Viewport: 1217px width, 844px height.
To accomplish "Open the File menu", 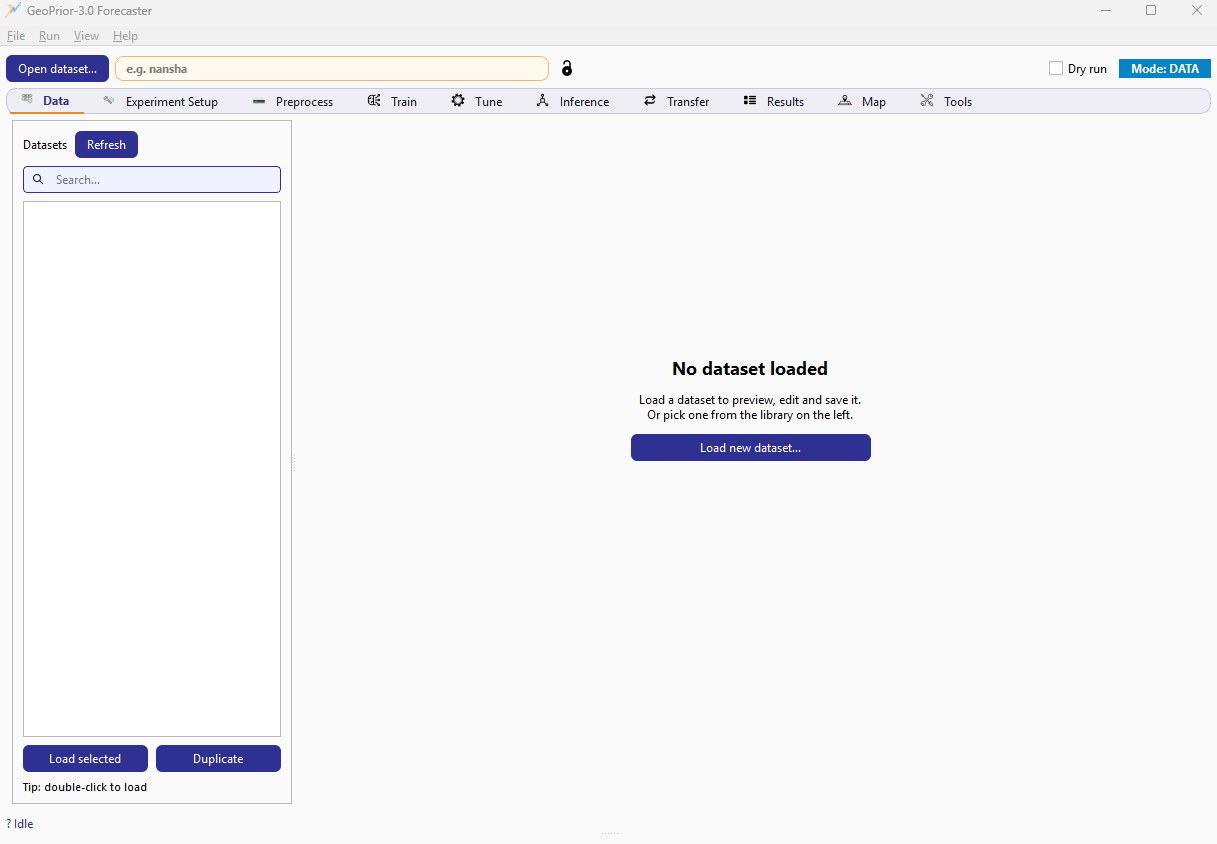I will [16, 36].
